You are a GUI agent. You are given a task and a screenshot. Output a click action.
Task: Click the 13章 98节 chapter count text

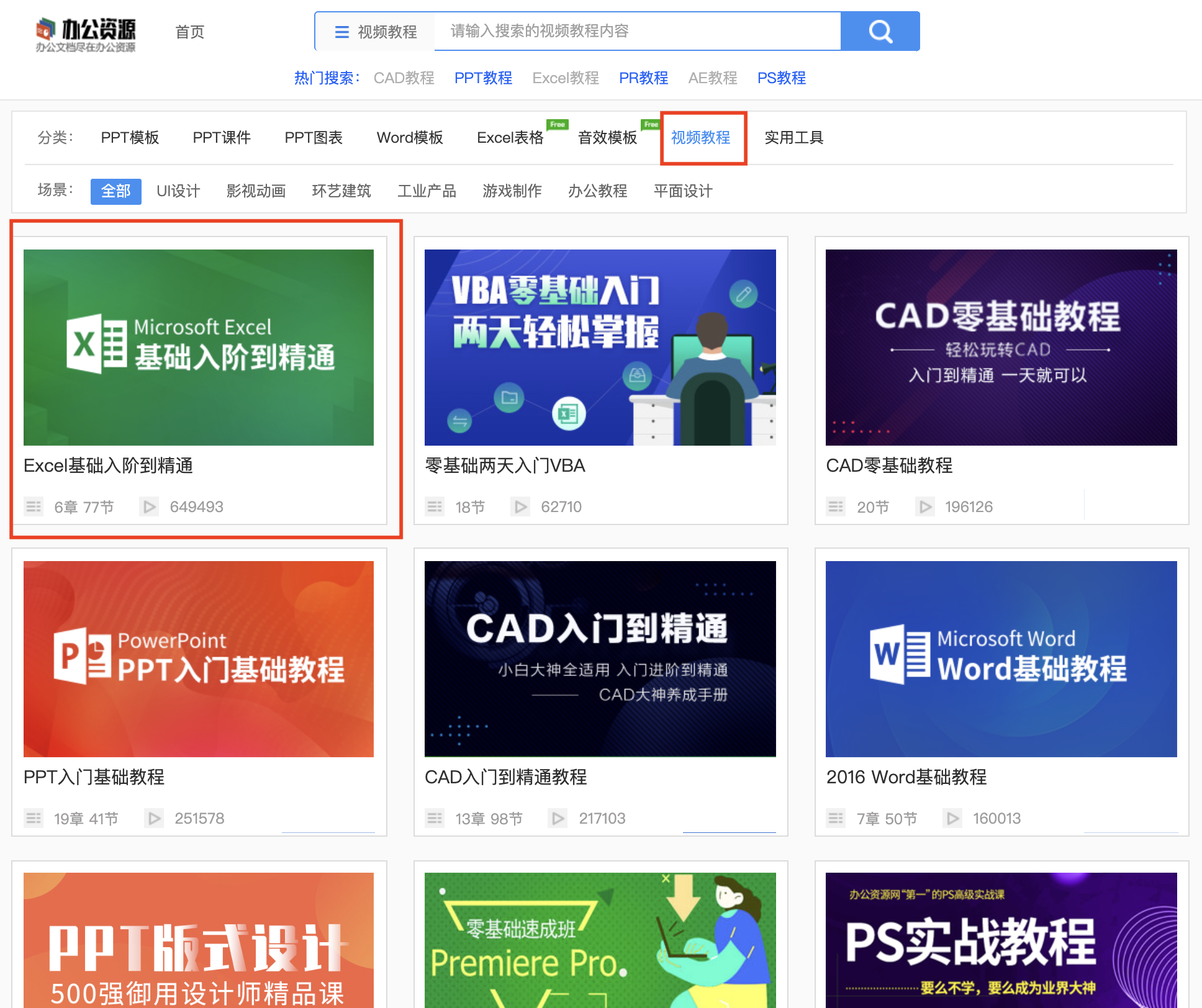(x=489, y=819)
